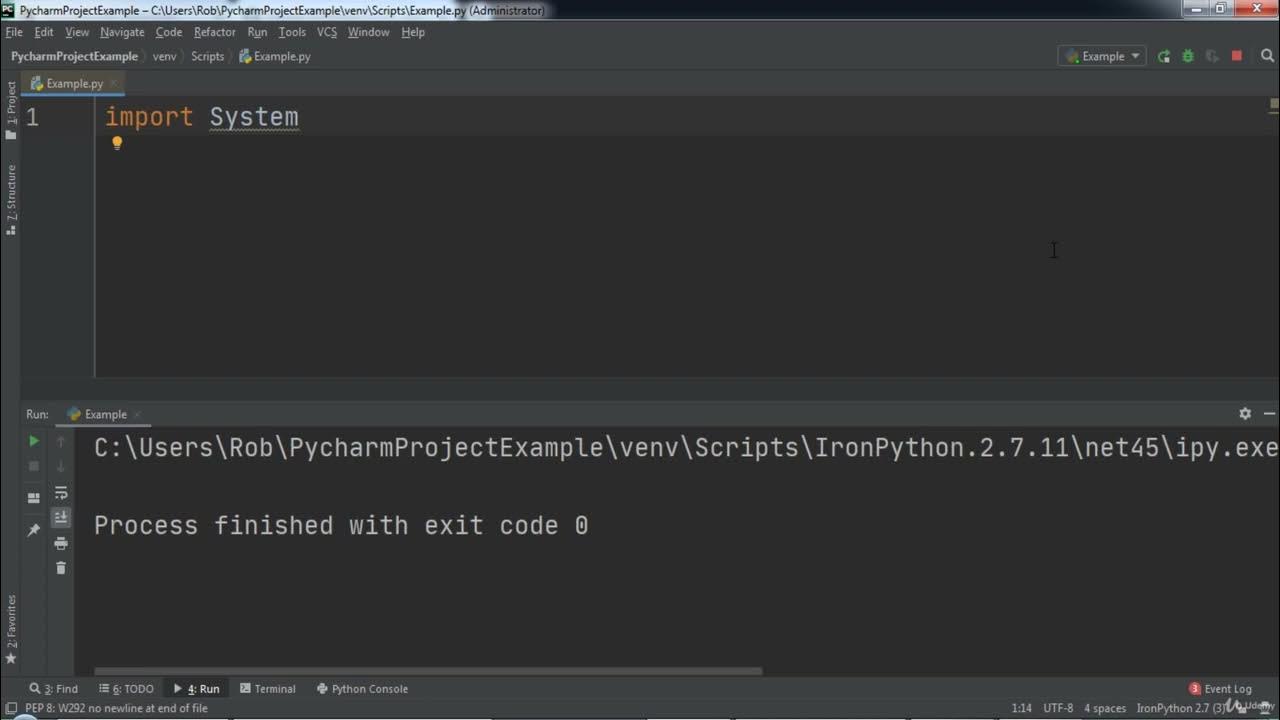Open the 6: TODO tool window
1280x720 pixels.
coord(126,689)
